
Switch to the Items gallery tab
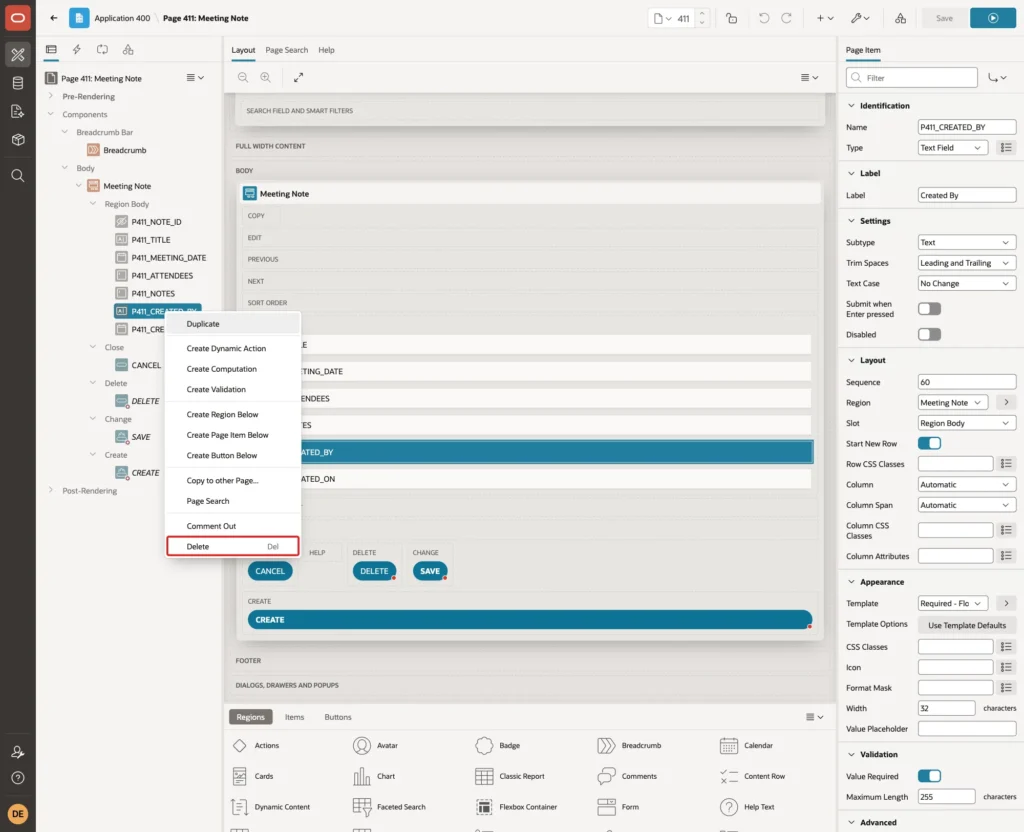click(x=295, y=717)
